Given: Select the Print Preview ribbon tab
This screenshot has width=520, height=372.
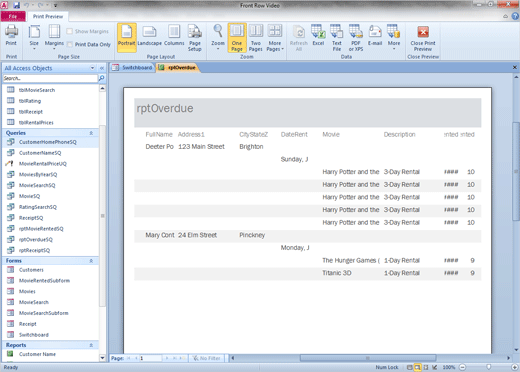Looking at the screenshot, I should click(x=48, y=16).
